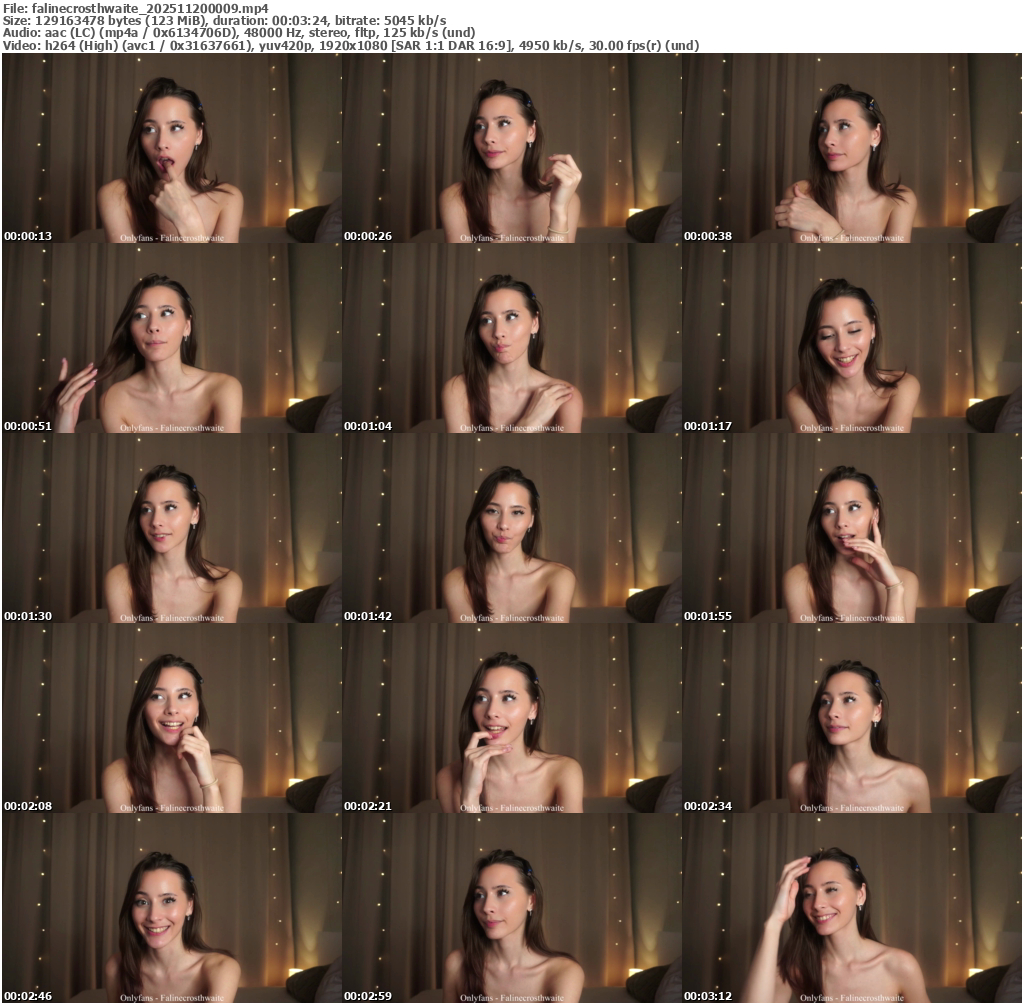Click the File name line in header
The width and height of the screenshot is (1024, 1003).
[136, 8]
